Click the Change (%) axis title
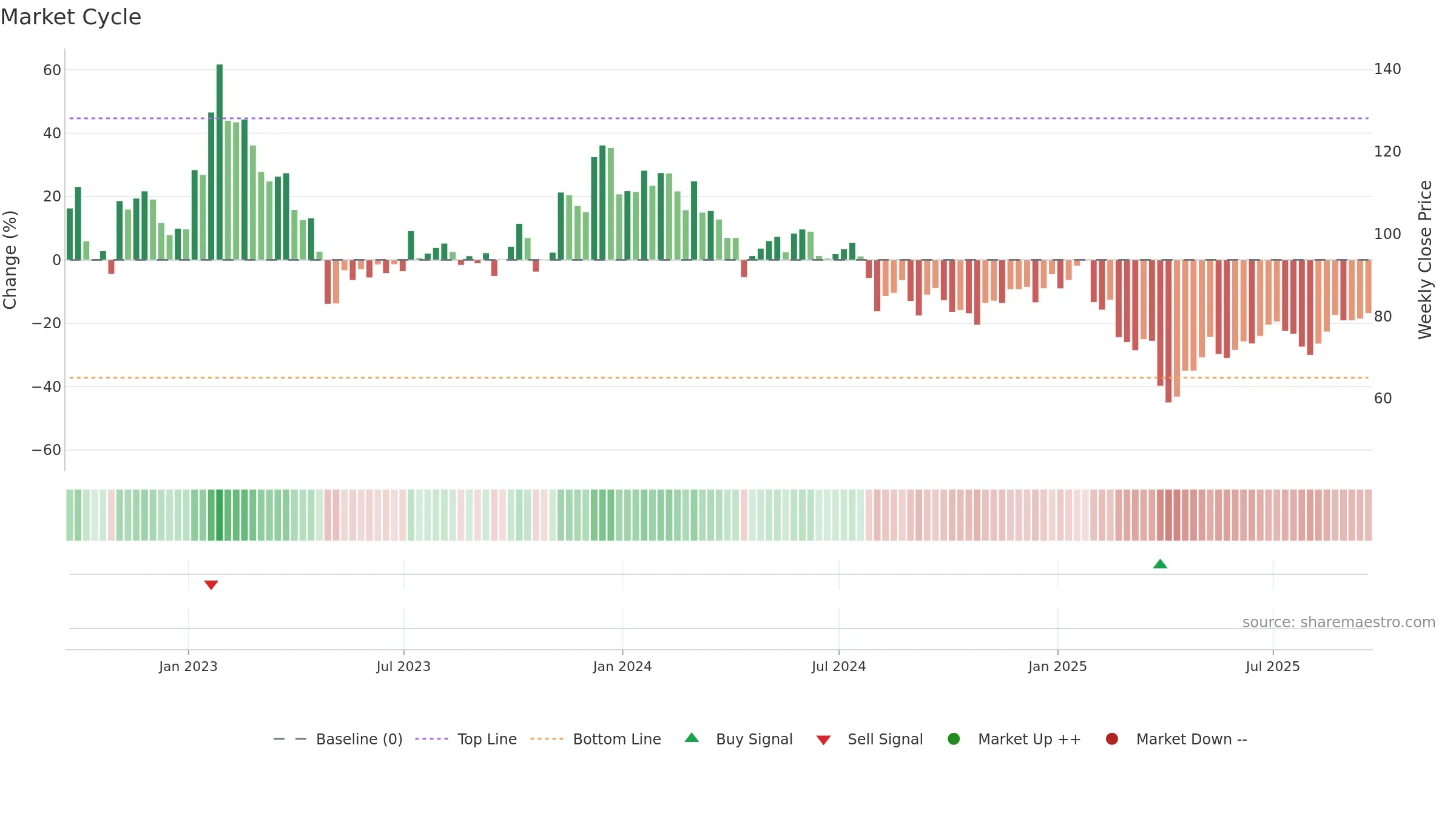This screenshot has height=819, width=1456. click(x=10, y=260)
